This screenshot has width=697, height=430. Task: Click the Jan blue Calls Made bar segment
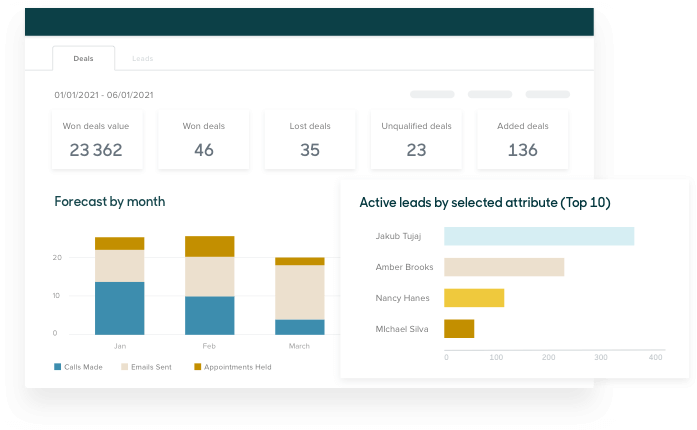(120, 308)
